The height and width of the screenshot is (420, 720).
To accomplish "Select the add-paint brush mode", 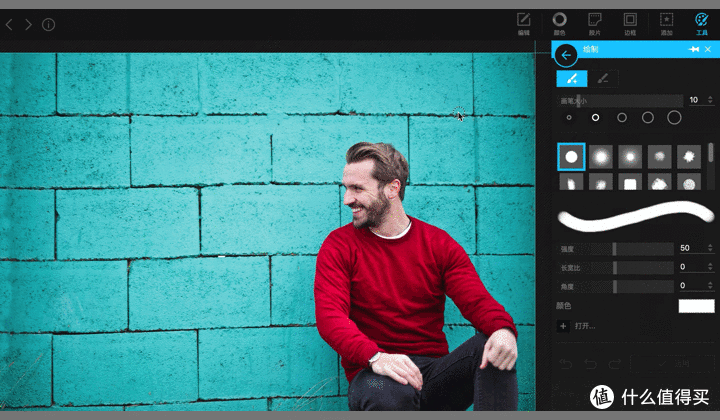I will click(x=572, y=78).
